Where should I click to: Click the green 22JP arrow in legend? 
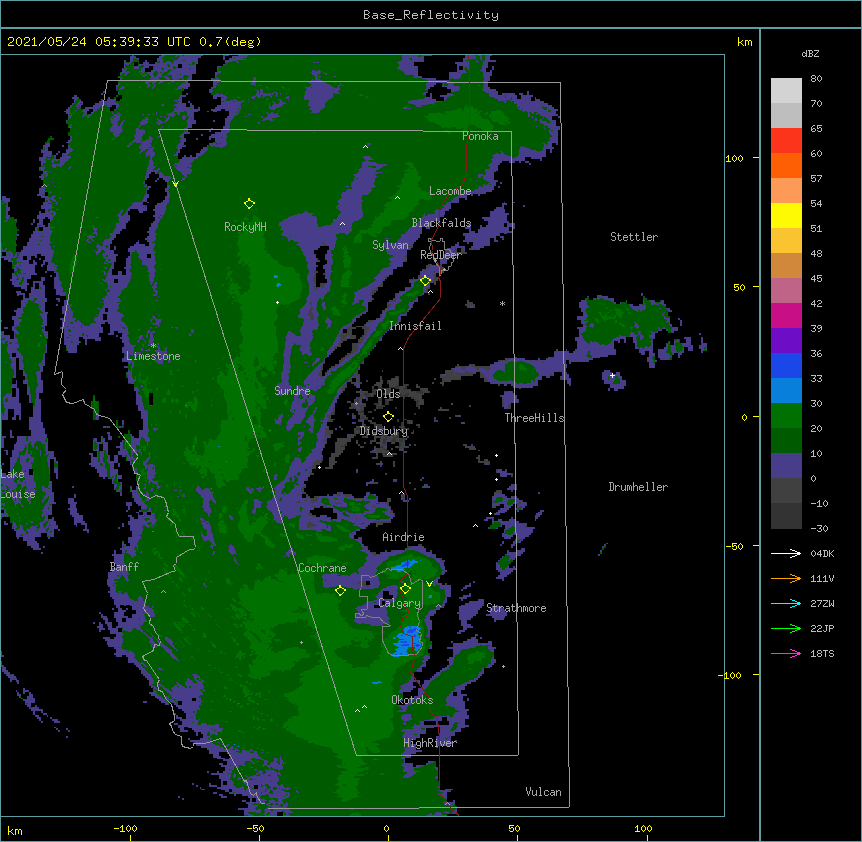(x=786, y=628)
